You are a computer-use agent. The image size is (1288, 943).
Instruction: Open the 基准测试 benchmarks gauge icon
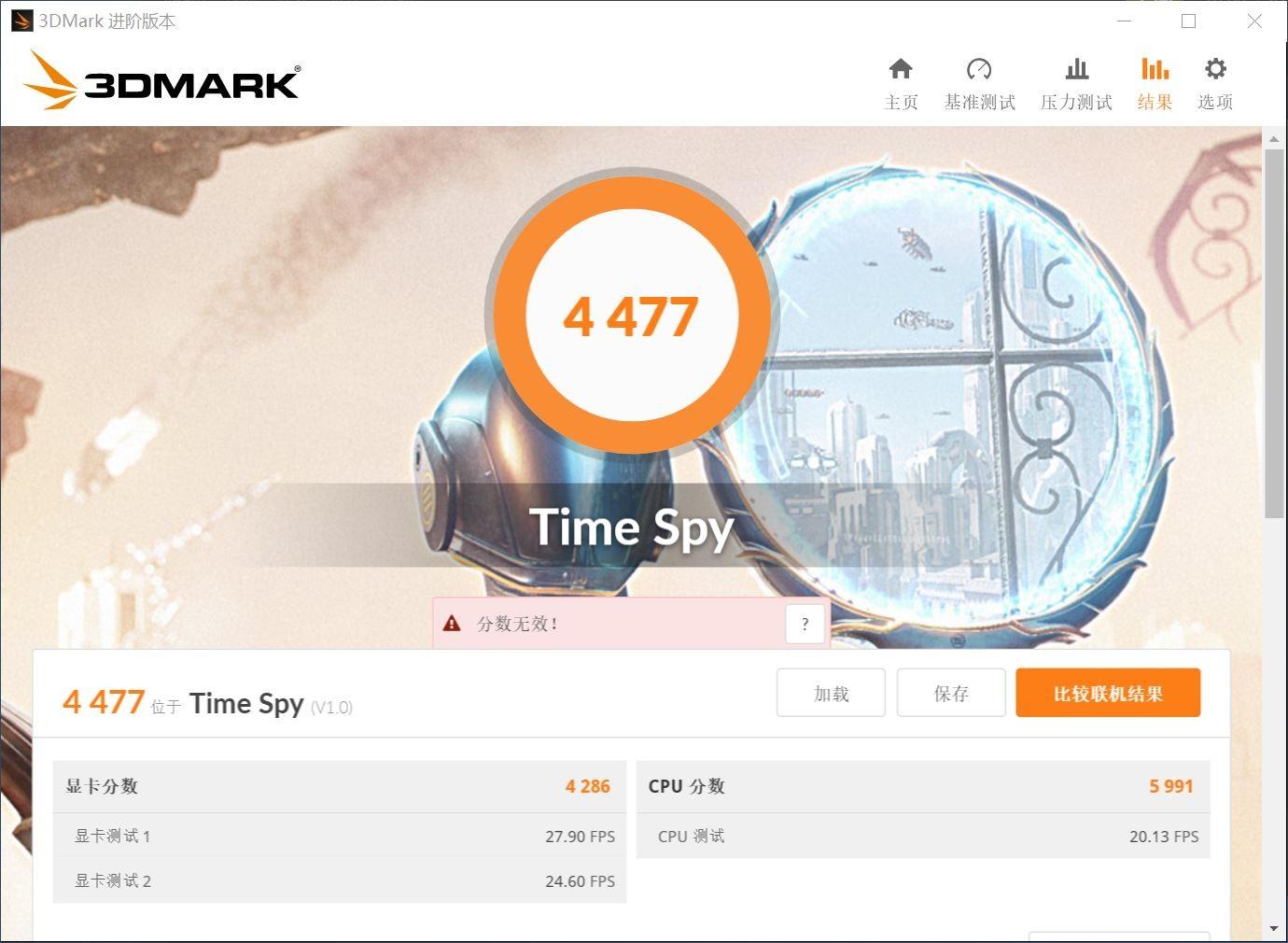tap(979, 69)
